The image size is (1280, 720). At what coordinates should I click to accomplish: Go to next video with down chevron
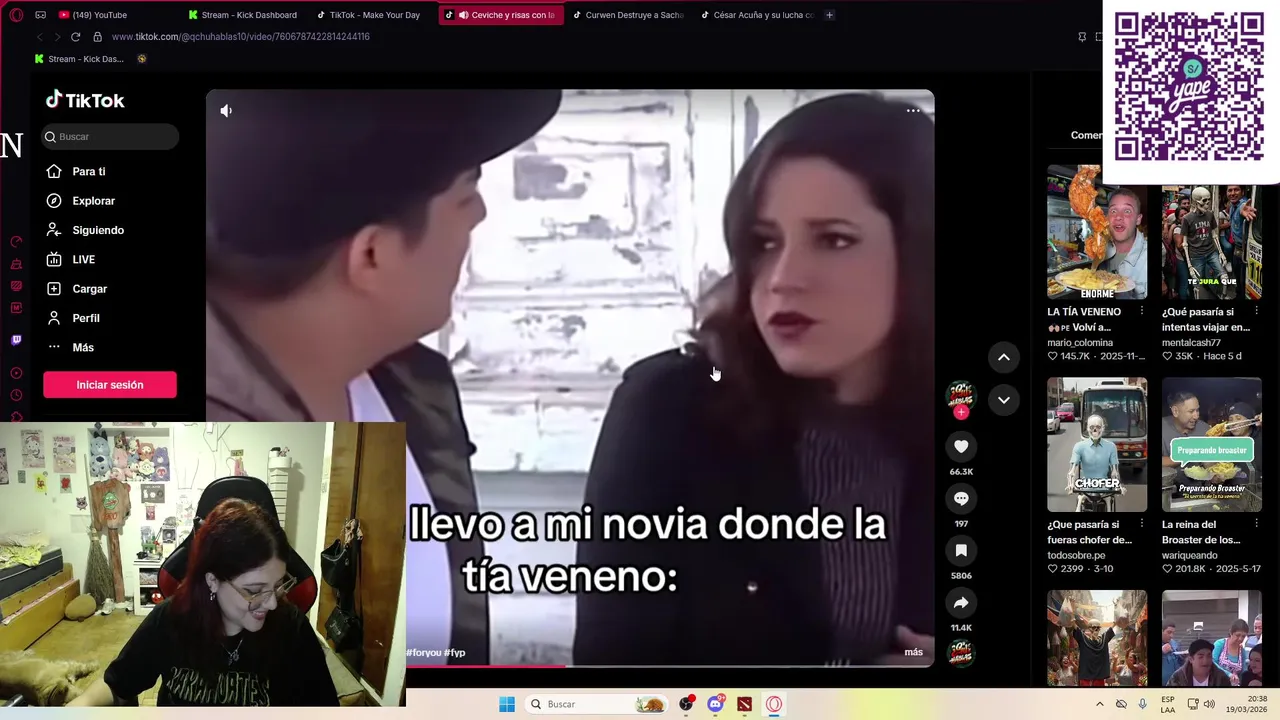(x=1003, y=400)
